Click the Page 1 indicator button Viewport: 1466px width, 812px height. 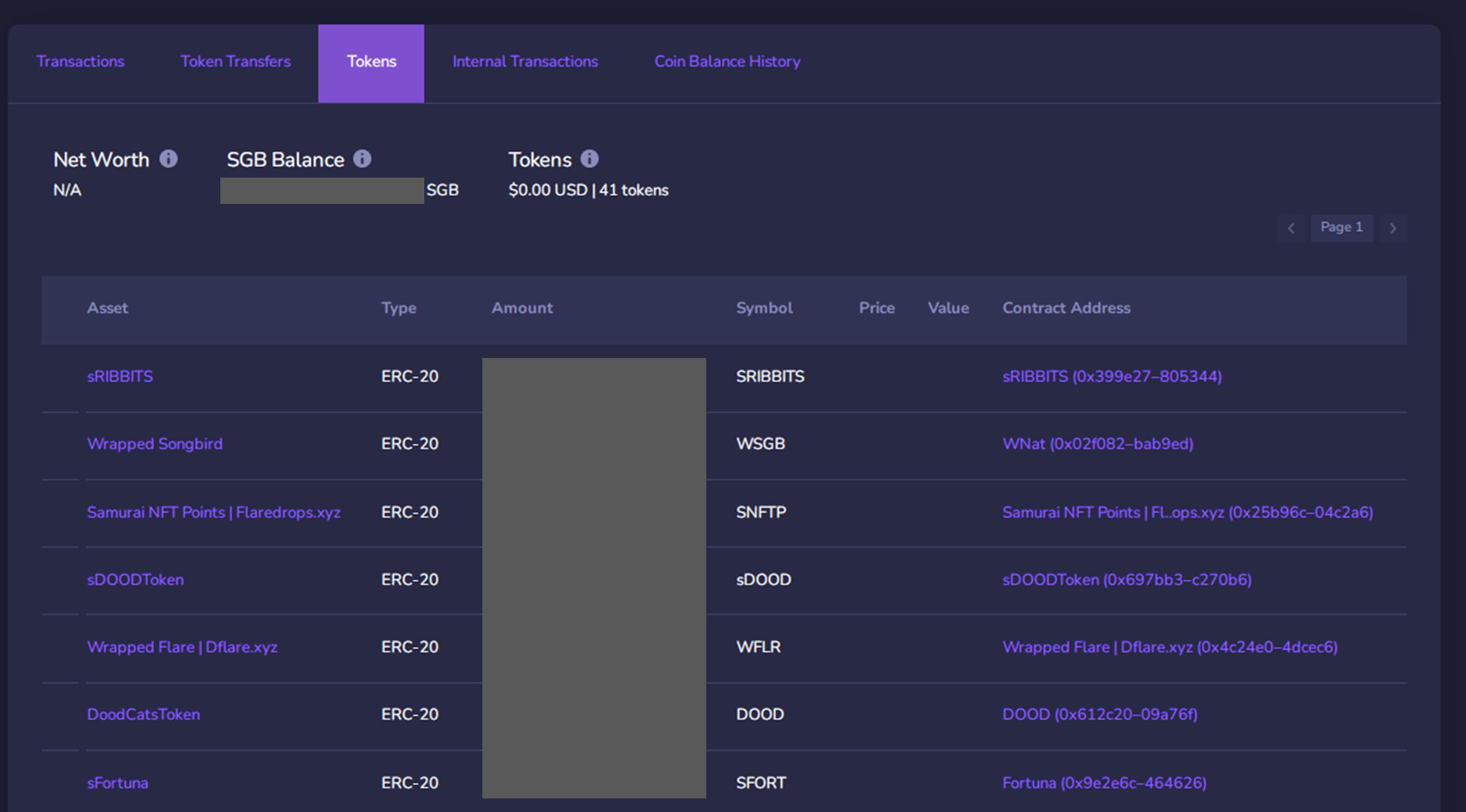click(1341, 227)
